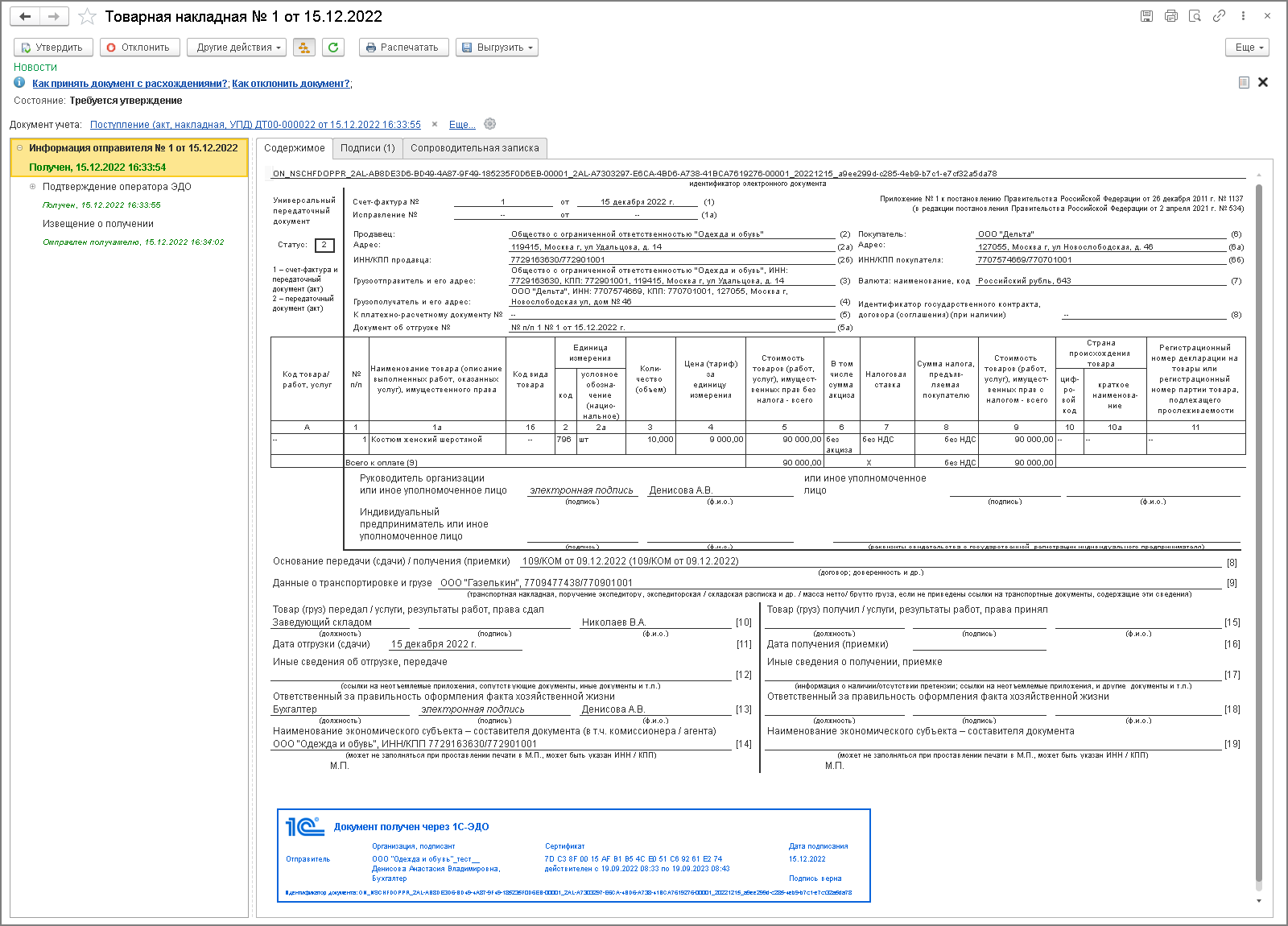The height and width of the screenshot is (926, 1288).
Task: Click the save diskette icon in title bar
Action: tap(1146, 16)
